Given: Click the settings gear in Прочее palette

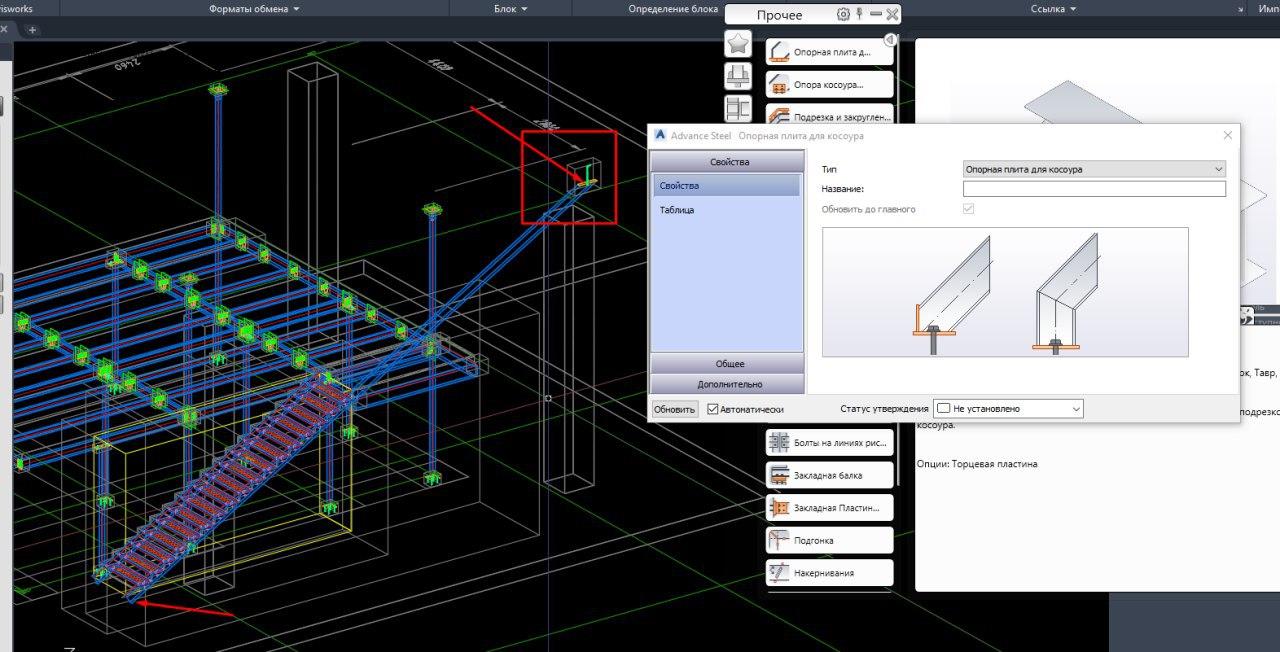Looking at the screenshot, I should coord(843,14).
